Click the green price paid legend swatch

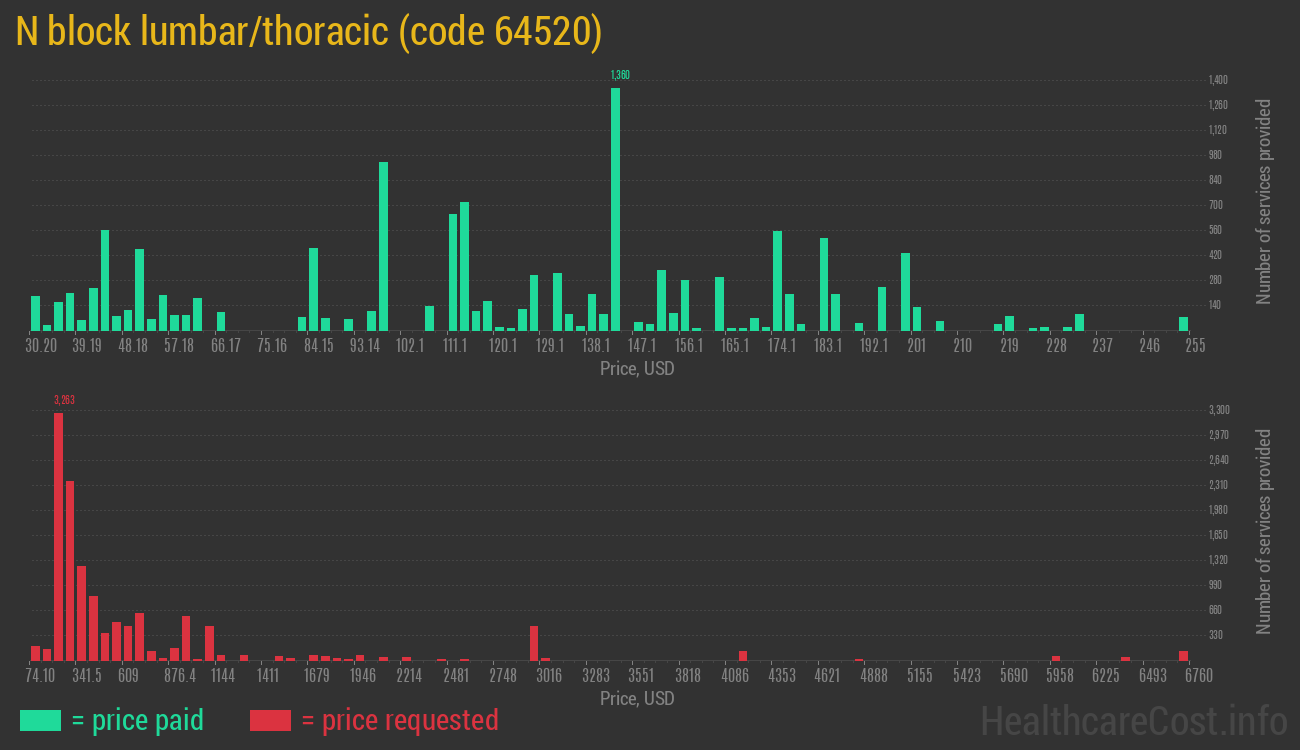click(40, 720)
